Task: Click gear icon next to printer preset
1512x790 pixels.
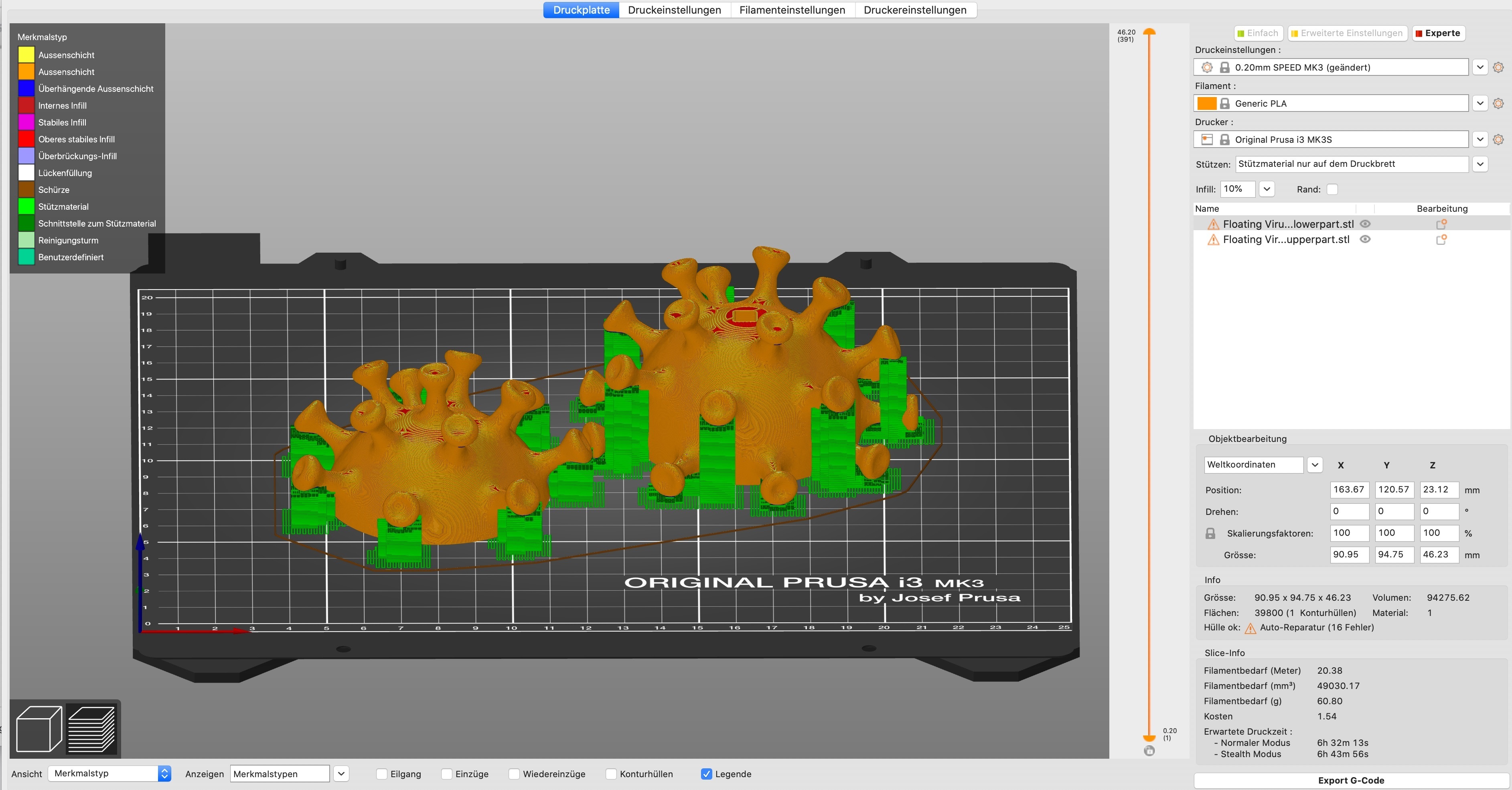Action: pos(1498,140)
